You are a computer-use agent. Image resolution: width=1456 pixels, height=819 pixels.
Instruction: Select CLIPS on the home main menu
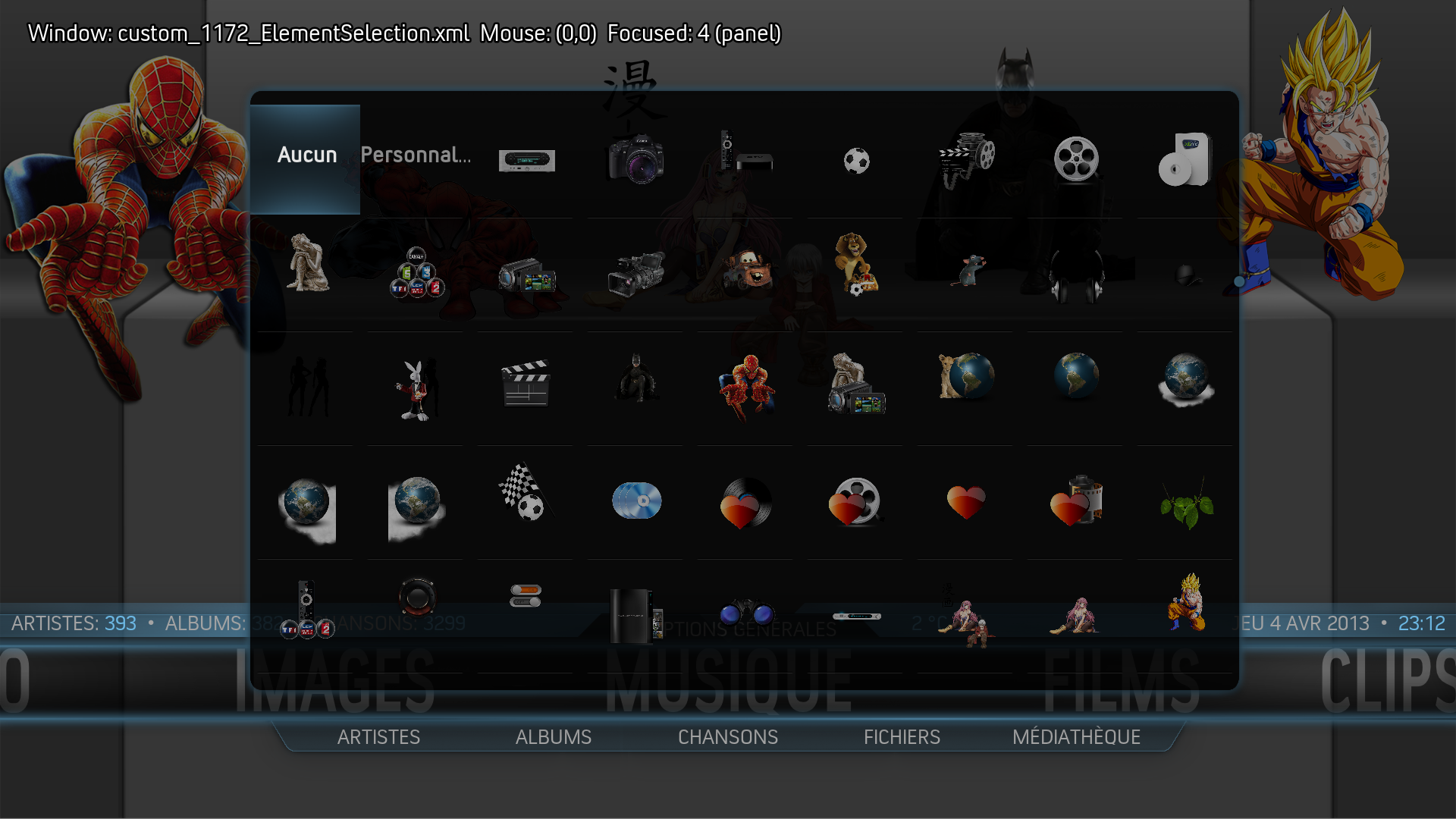coord(1387,680)
